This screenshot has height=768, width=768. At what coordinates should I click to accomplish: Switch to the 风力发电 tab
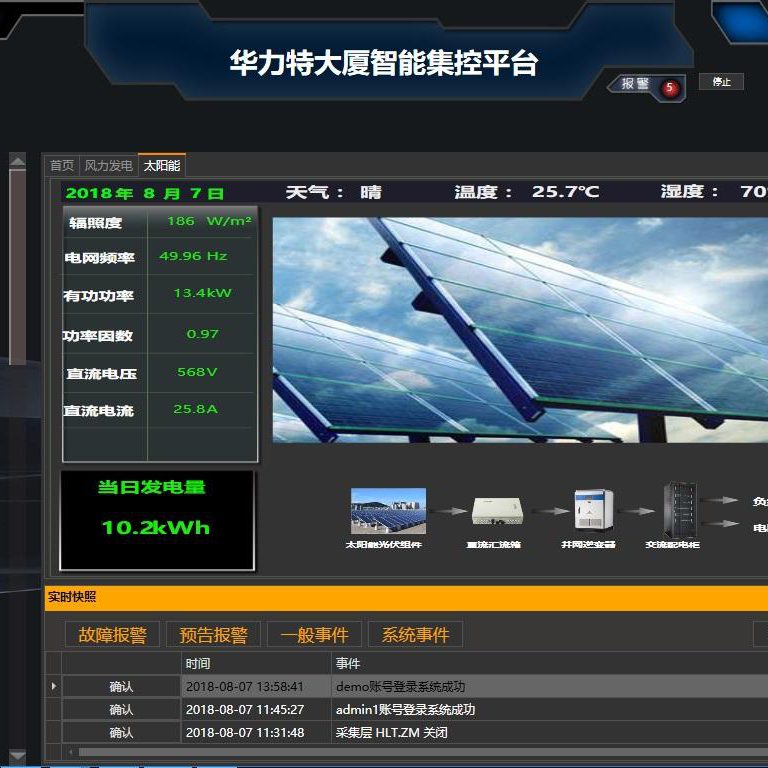[108, 165]
